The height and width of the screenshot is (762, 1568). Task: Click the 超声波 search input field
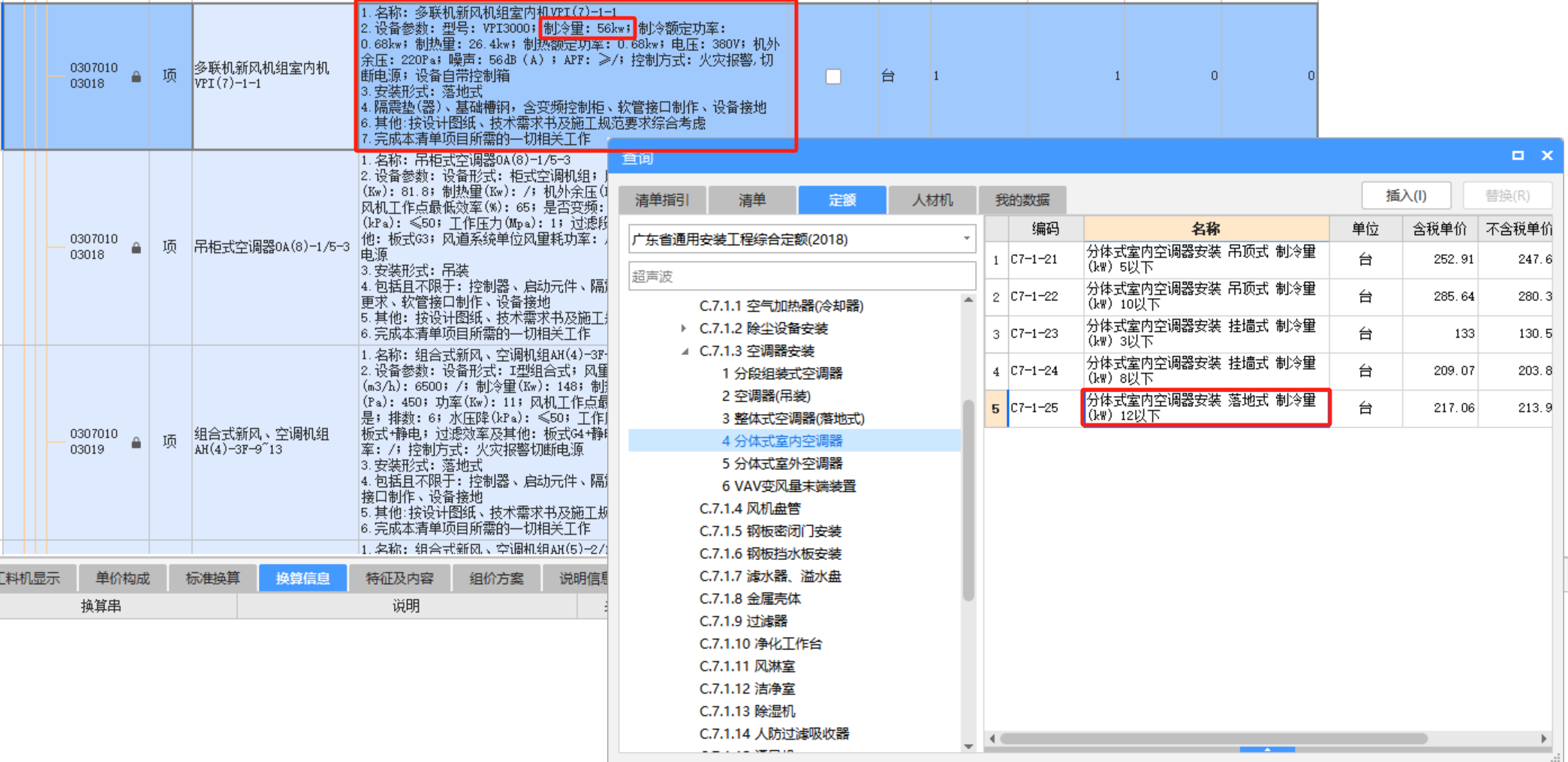(802, 276)
